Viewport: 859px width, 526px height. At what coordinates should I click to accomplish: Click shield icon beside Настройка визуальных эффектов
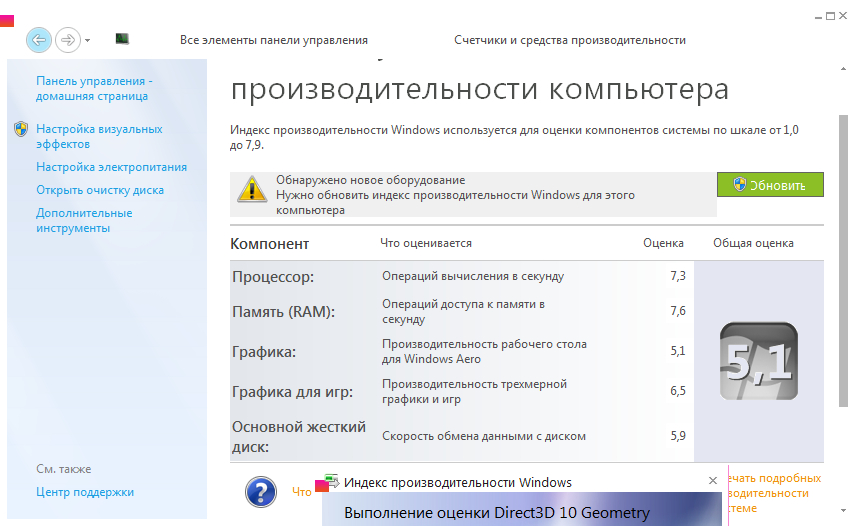(x=21, y=129)
